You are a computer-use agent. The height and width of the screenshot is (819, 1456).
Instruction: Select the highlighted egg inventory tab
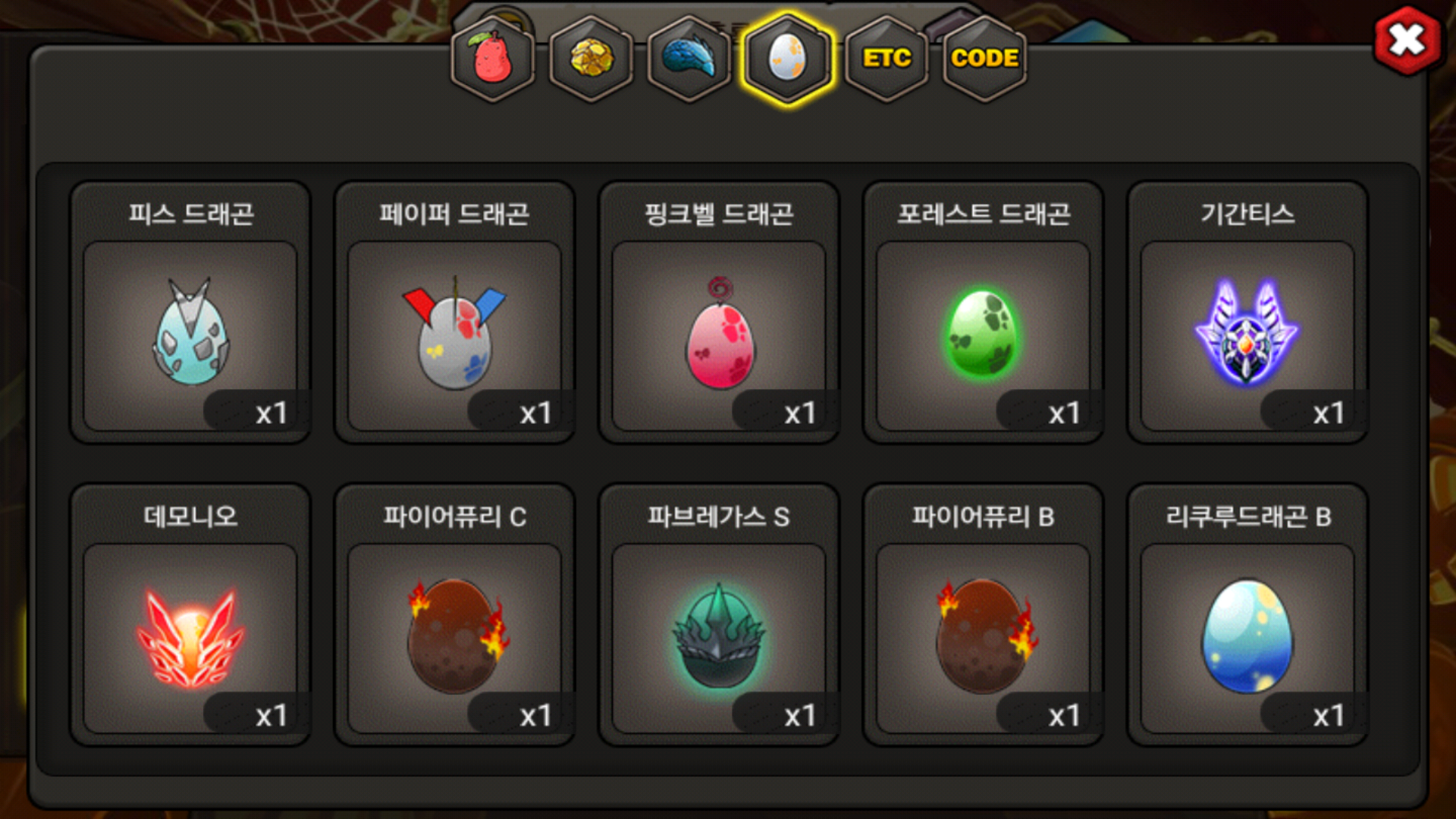tap(788, 58)
